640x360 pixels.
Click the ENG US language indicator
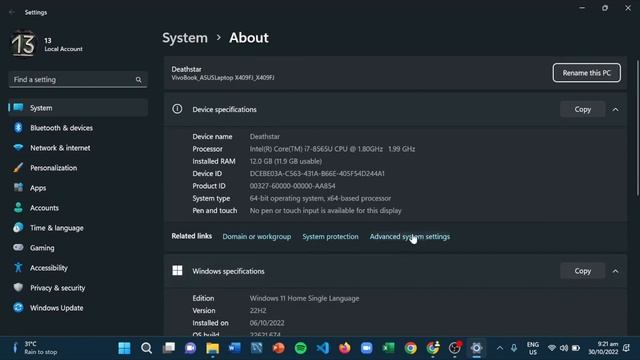(x=533, y=348)
